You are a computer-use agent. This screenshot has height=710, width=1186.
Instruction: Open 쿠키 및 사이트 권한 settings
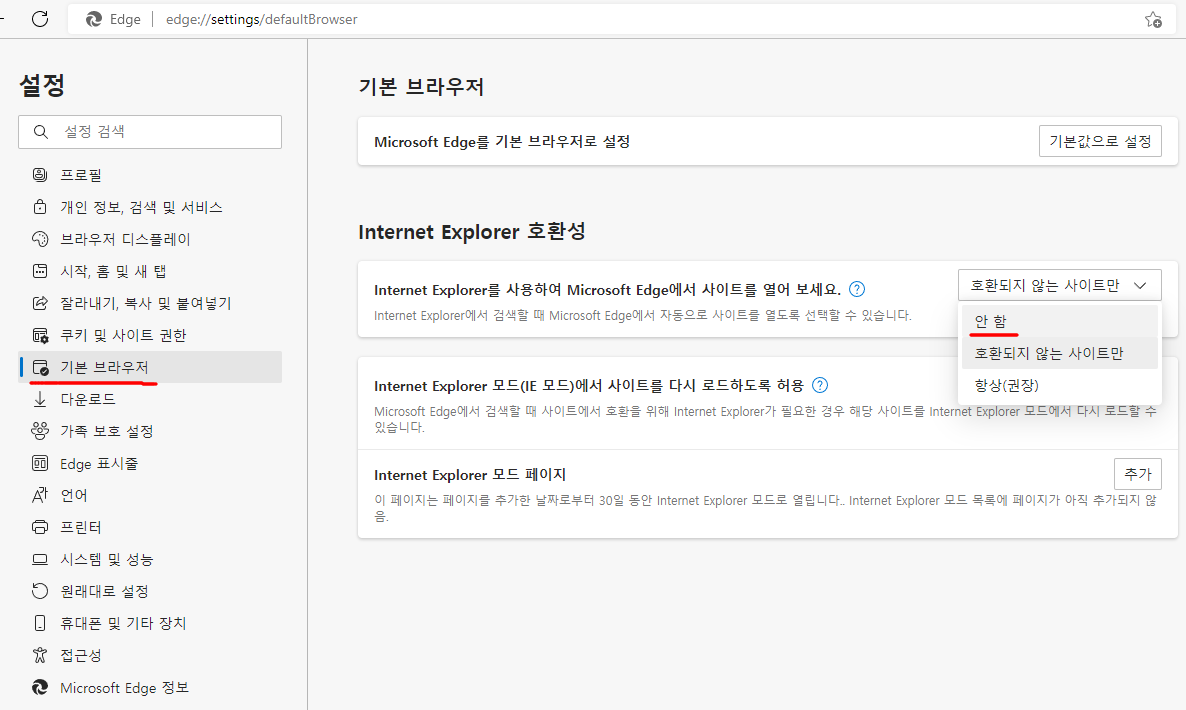(150, 335)
